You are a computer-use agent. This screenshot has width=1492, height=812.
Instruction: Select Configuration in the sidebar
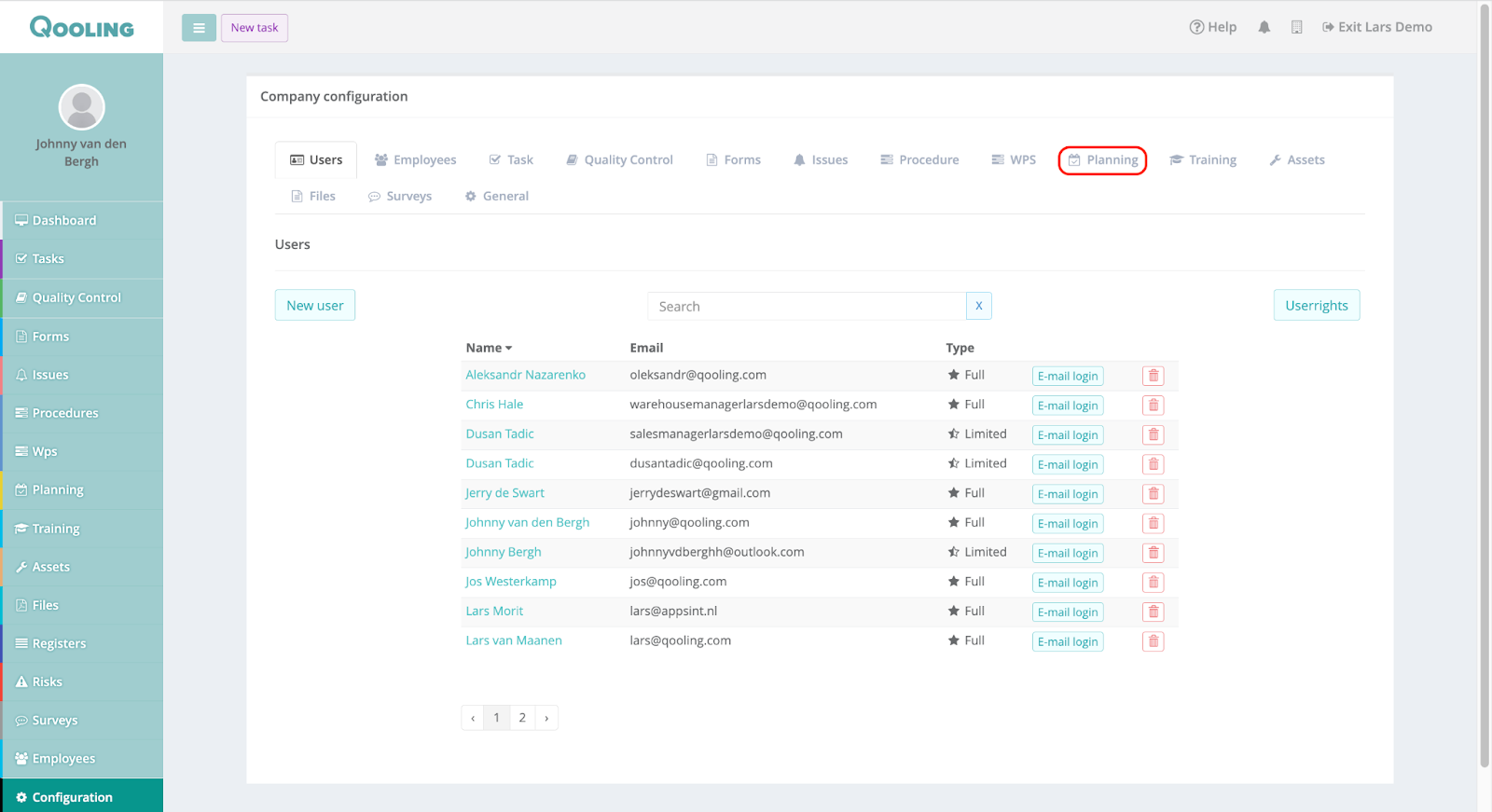pyautogui.click(x=82, y=797)
